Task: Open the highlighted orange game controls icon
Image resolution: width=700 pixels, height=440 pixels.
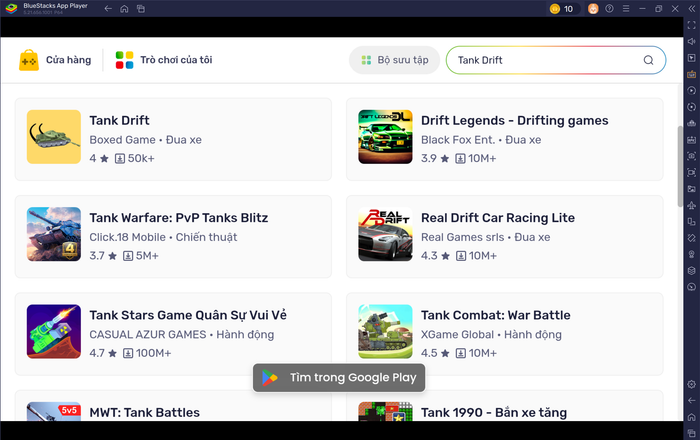Action: (x=692, y=74)
